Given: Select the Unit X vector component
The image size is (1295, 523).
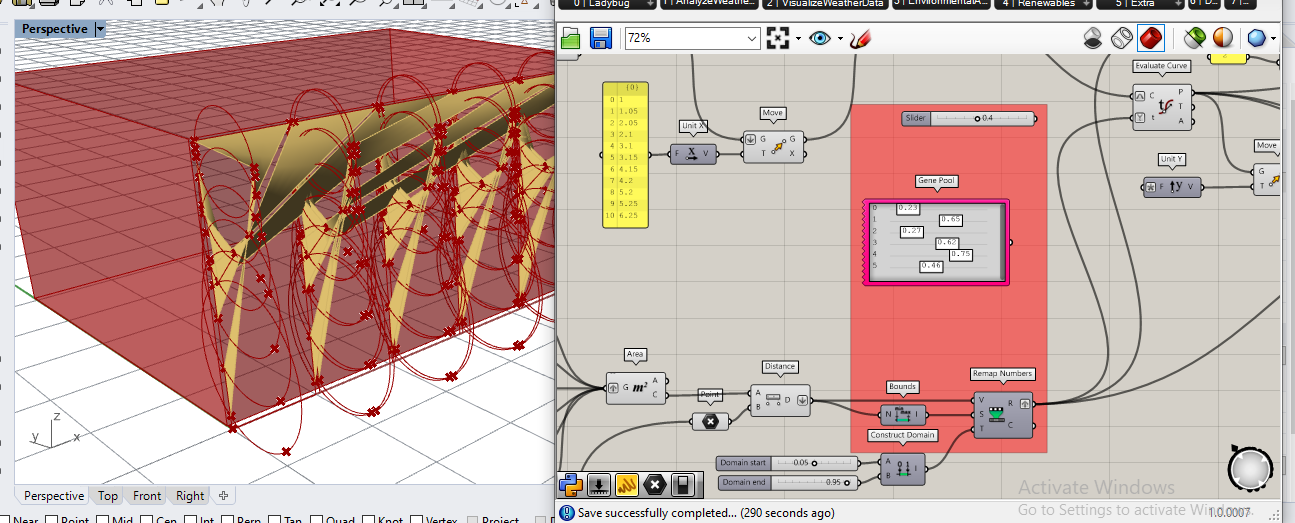Looking at the screenshot, I should (x=693, y=154).
